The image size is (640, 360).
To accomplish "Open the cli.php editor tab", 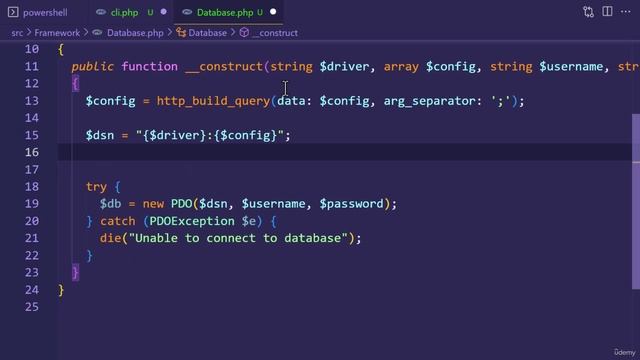I will point(124,12).
